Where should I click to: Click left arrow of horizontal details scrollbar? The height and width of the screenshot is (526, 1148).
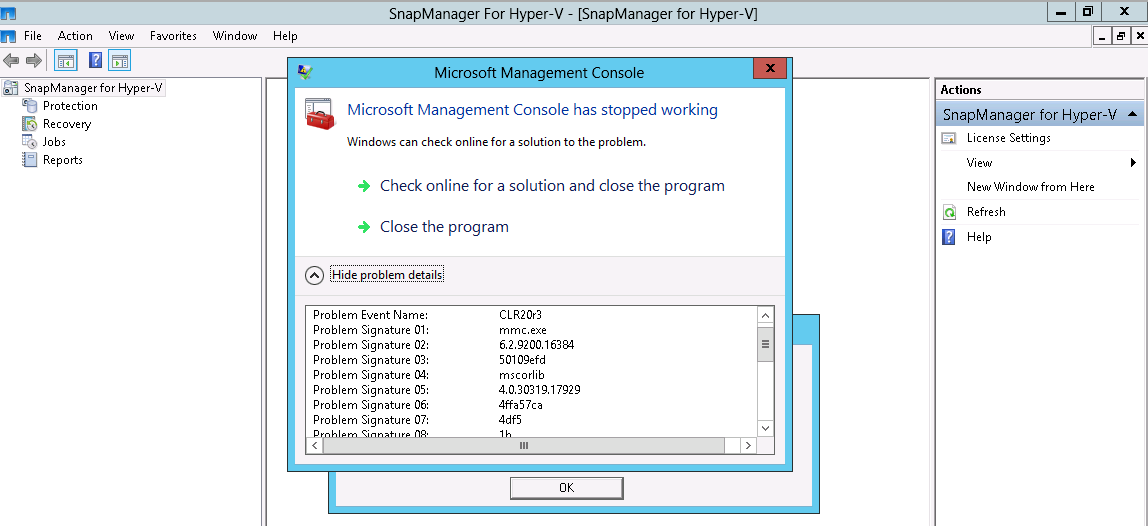[315, 445]
